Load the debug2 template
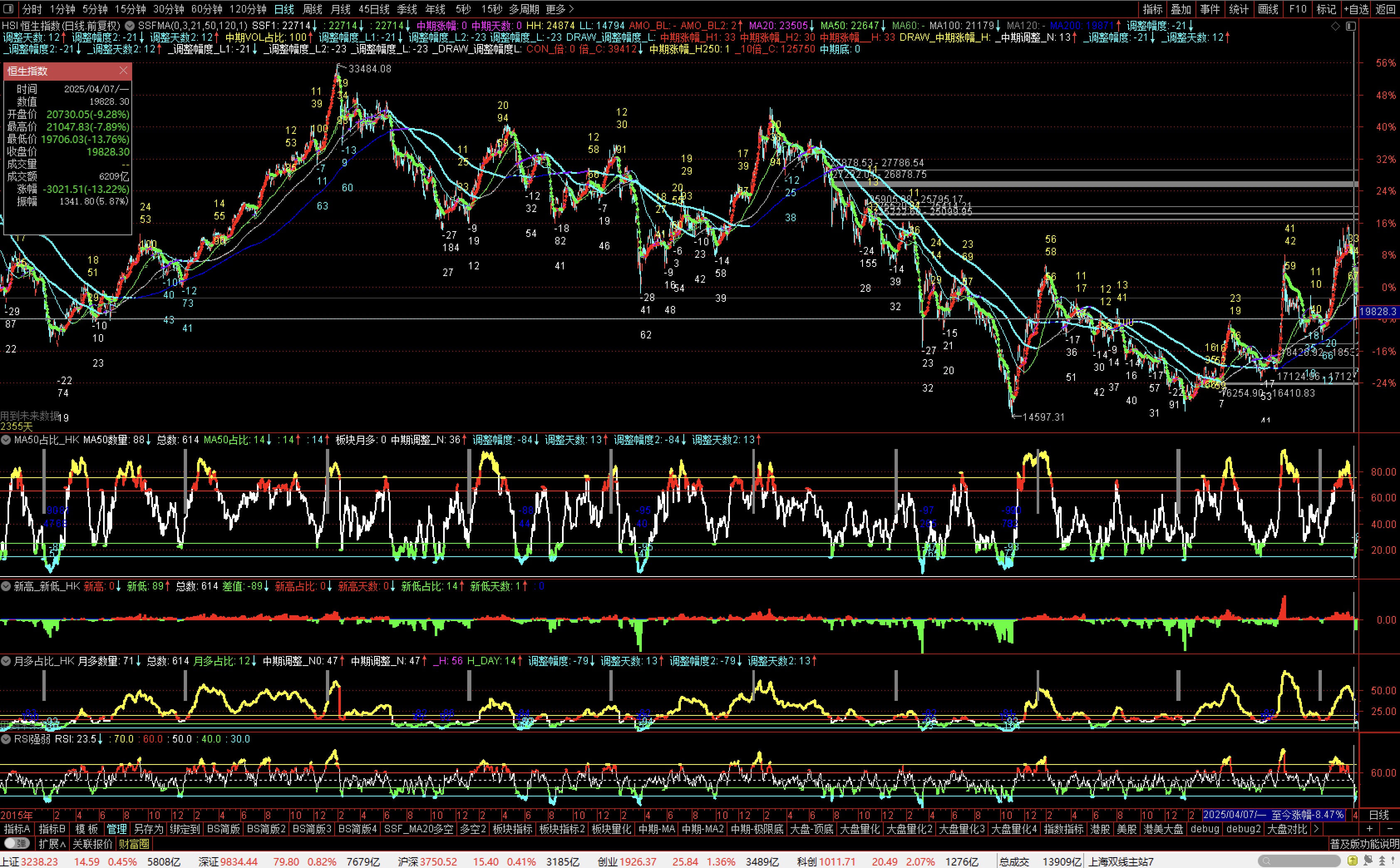 tap(1243, 829)
